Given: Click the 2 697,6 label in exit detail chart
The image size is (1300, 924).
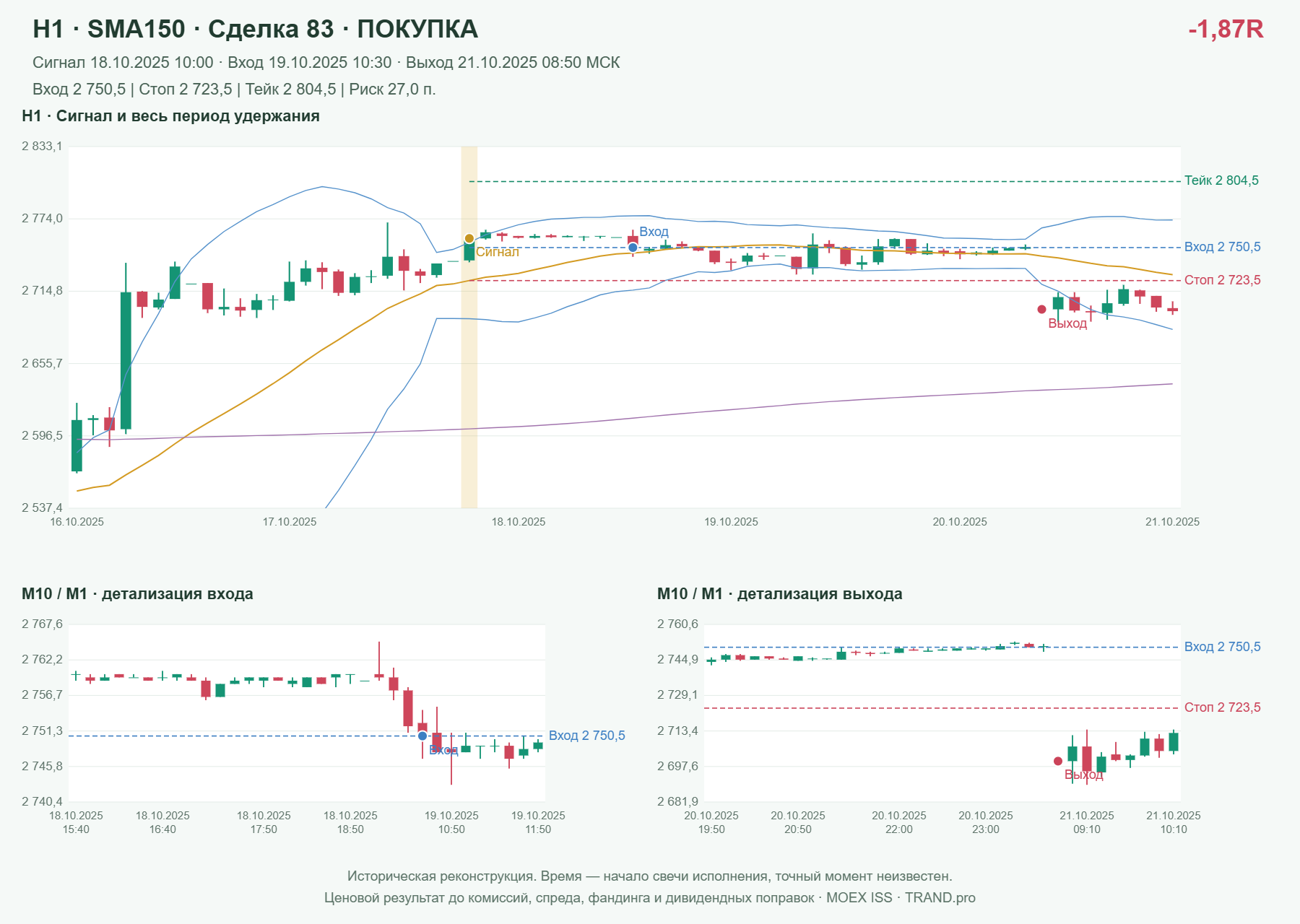Looking at the screenshot, I should click(677, 767).
